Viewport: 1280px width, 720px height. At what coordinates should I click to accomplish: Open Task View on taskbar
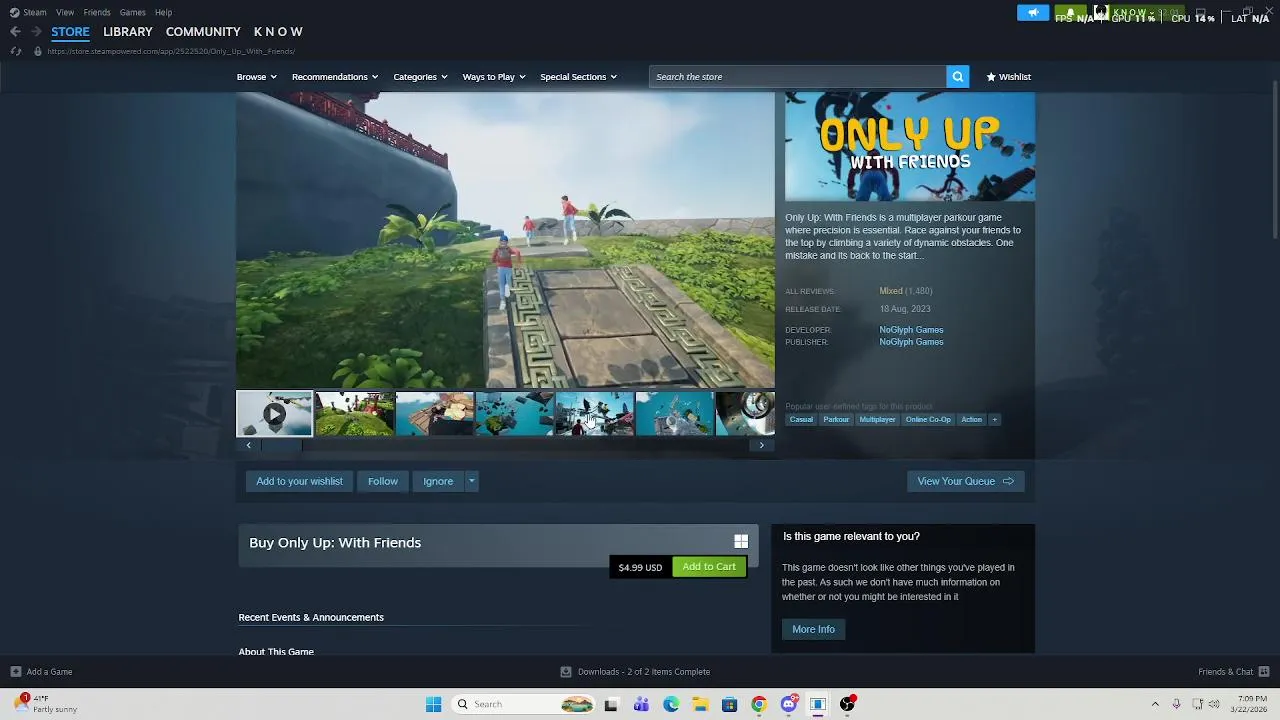click(611, 704)
